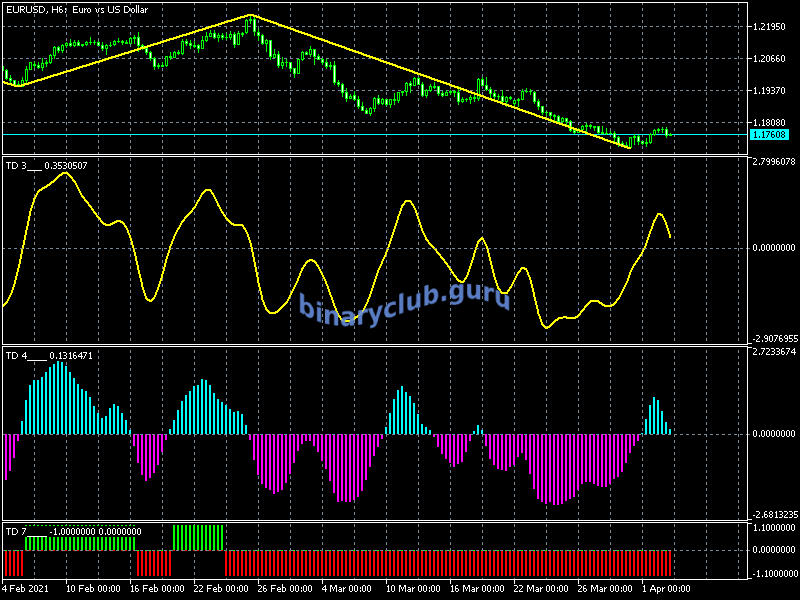Click the 1.21950 price scale value
This screenshot has height=600, width=800.
(x=768, y=27)
